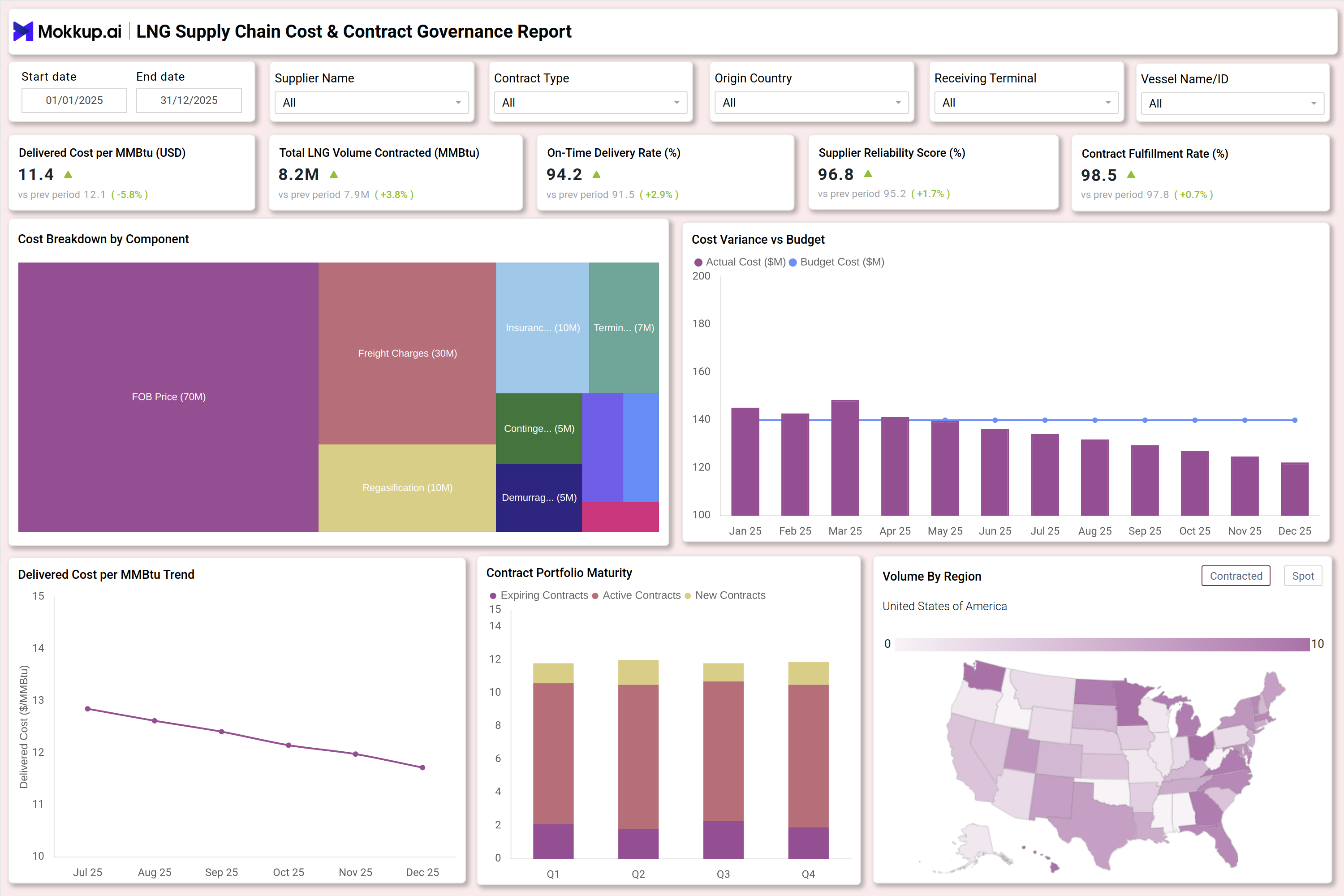
Task: Click the Cost Breakdown by Component title
Action: (x=103, y=239)
